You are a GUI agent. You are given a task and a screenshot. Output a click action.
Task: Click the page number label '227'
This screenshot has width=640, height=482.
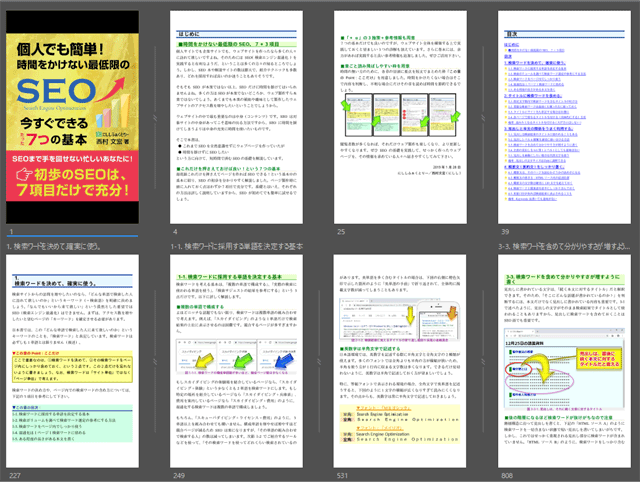coord(15,475)
